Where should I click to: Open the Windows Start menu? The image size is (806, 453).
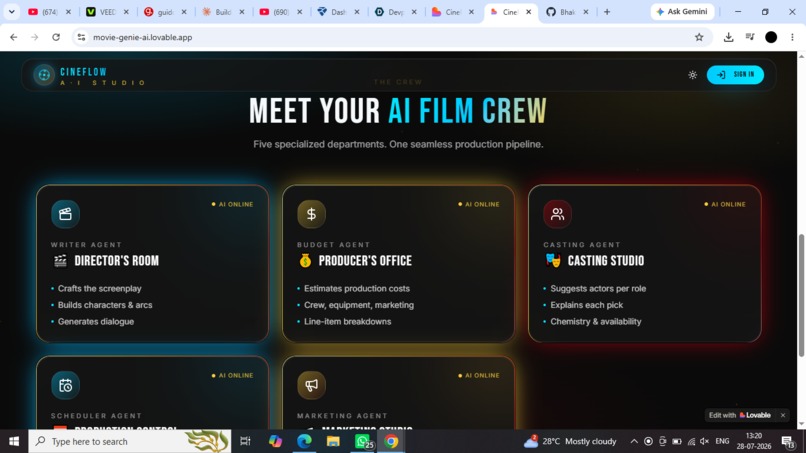14,441
